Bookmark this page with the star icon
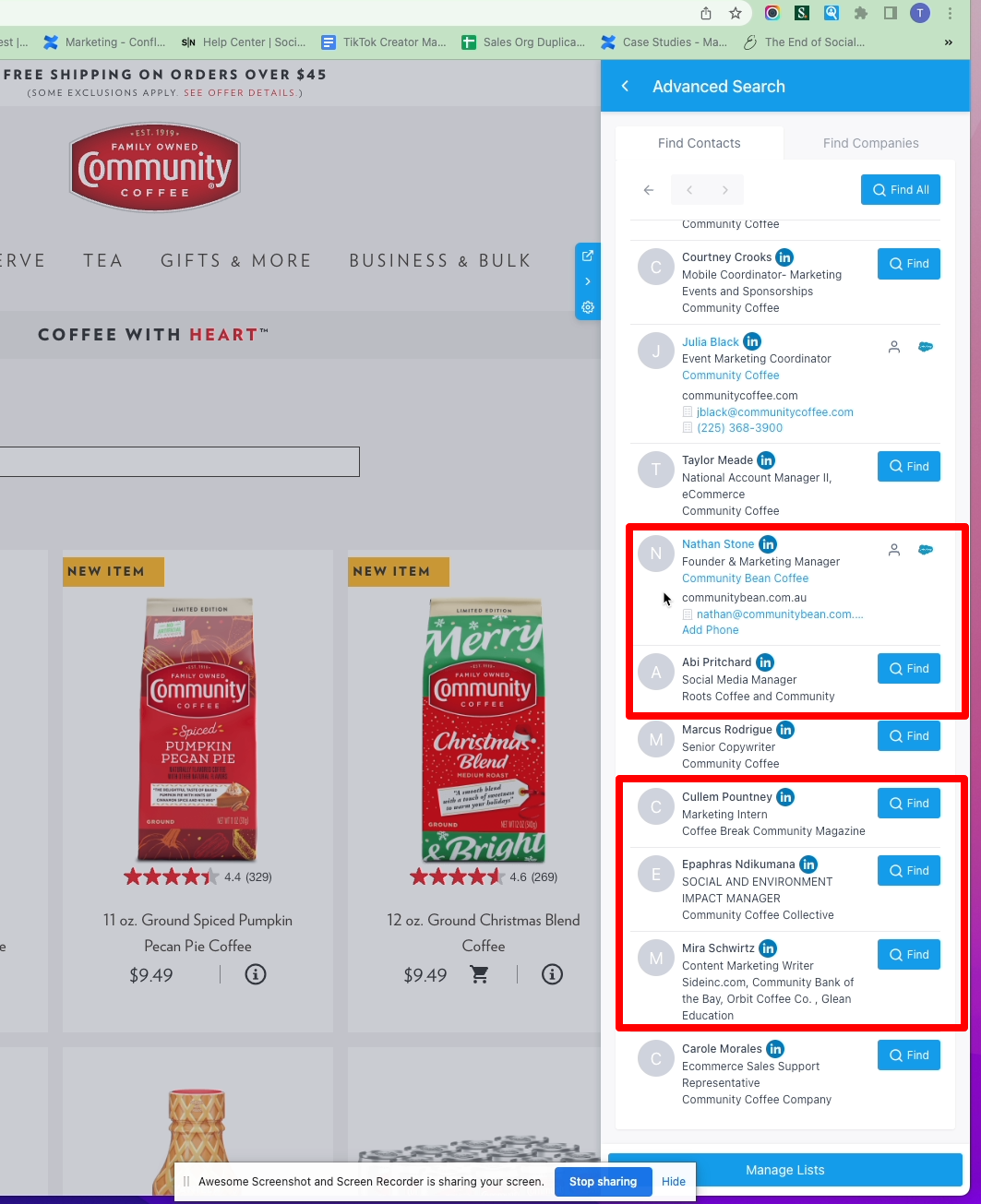This screenshot has width=981, height=1204. 736,13
